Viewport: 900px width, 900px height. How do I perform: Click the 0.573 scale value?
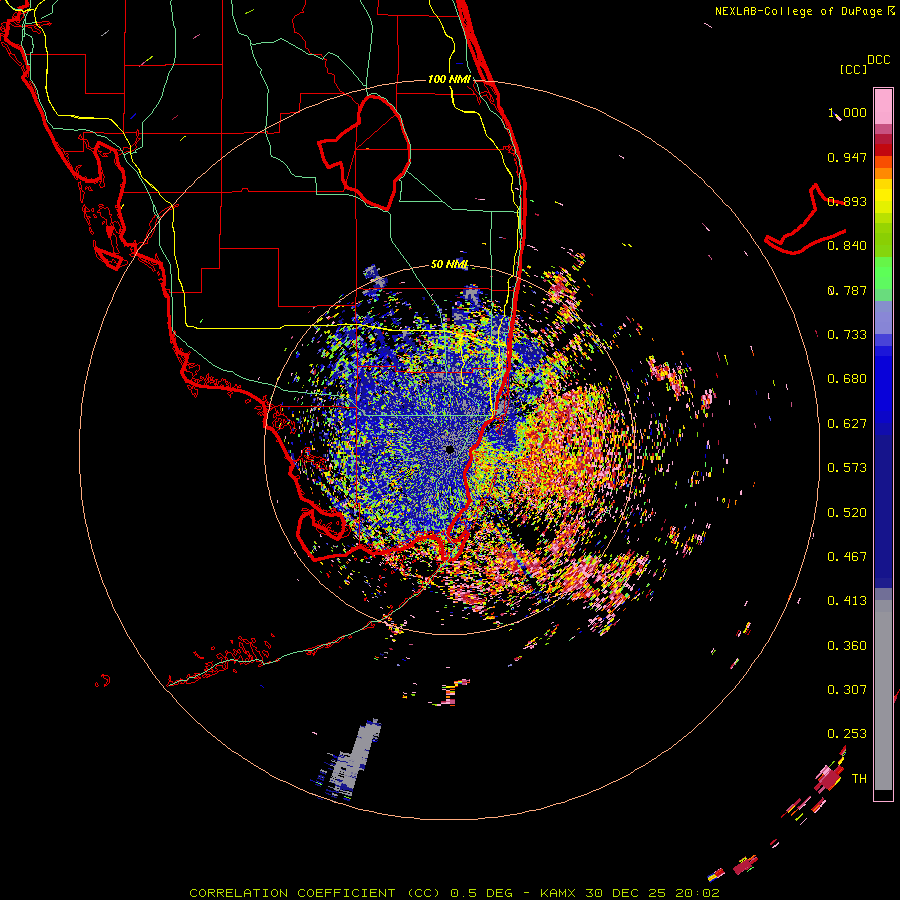pyautogui.click(x=847, y=468)
